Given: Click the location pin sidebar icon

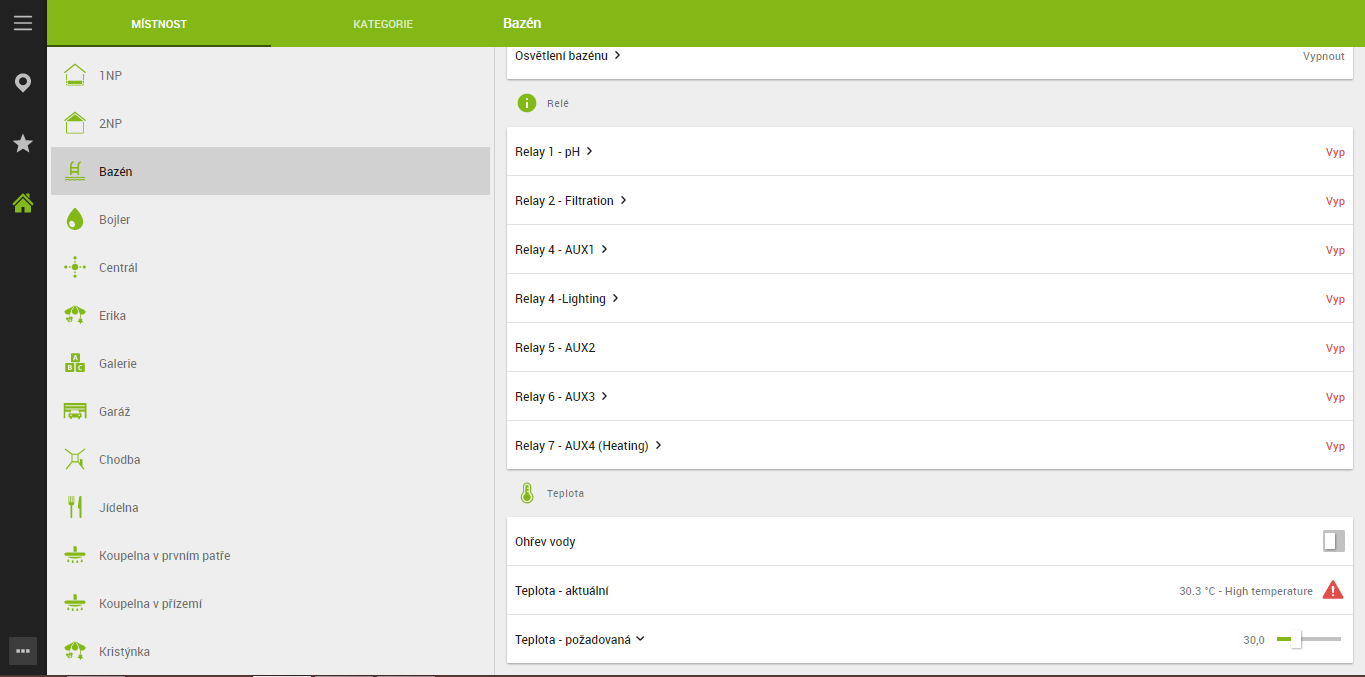Looking at the screenshot, I should 23,83.
